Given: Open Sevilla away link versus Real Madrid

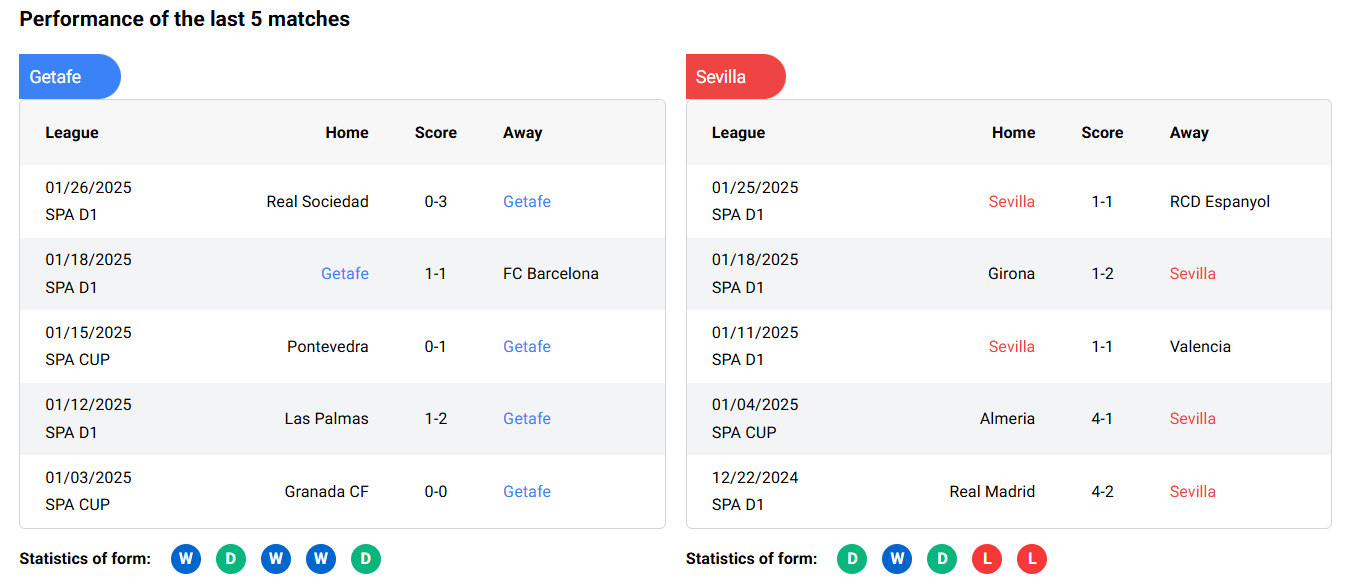Looking at the screenshot, I should [x=1192, y=492].
